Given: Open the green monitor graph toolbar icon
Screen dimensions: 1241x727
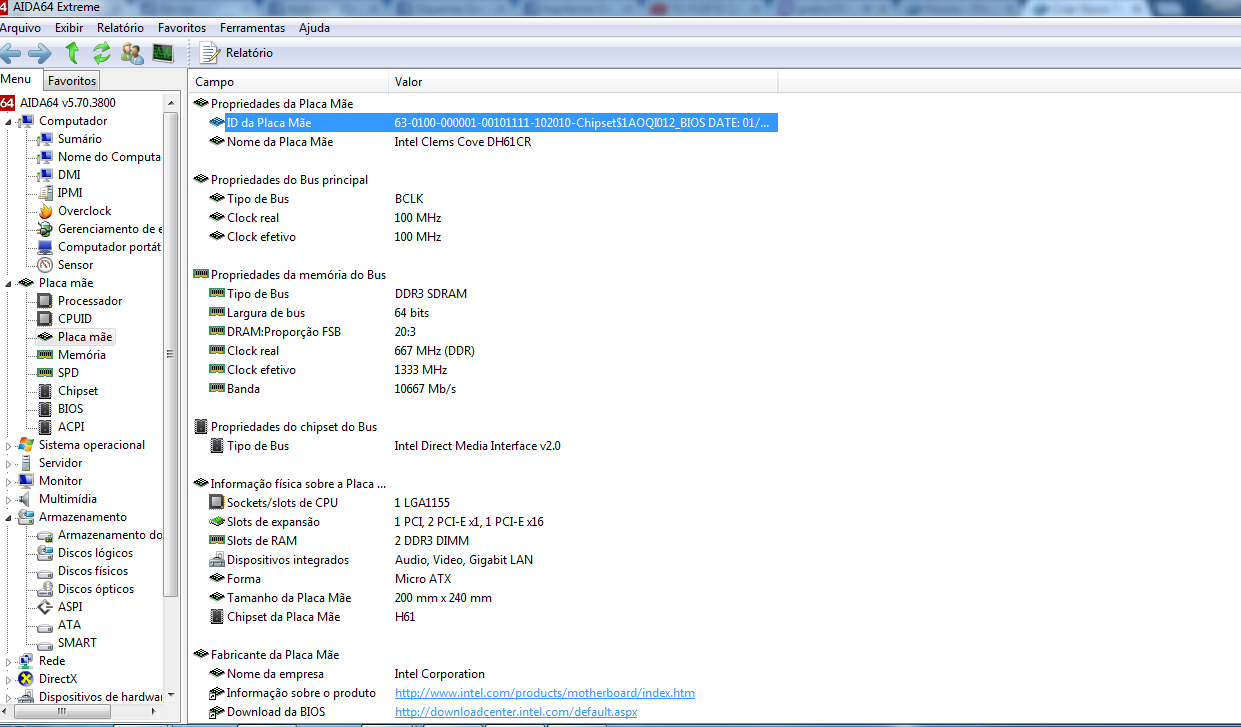Looking at the screenshot, I should point(162,53).
